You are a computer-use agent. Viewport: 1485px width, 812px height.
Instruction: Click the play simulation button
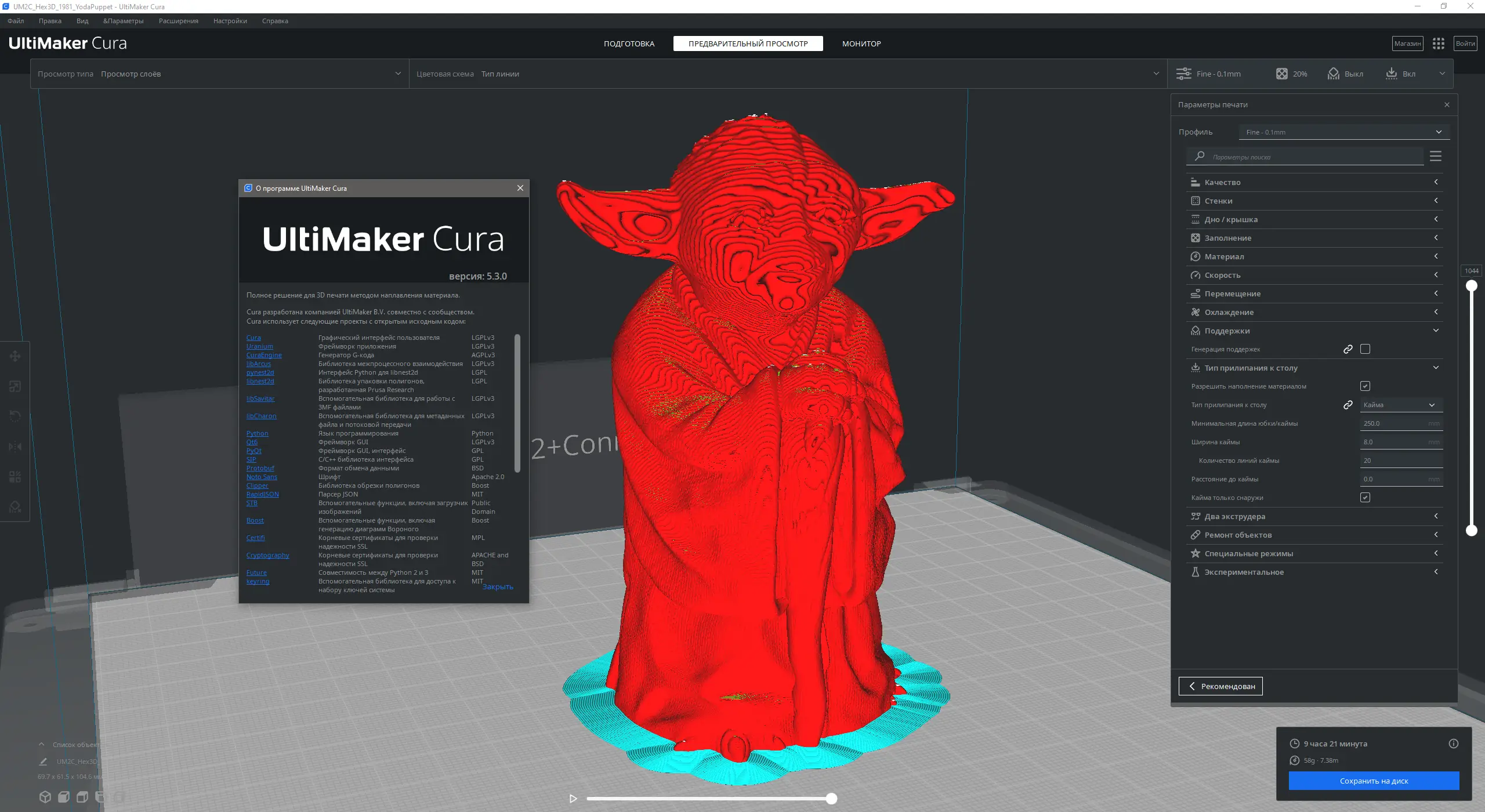[x=573, y=799]
